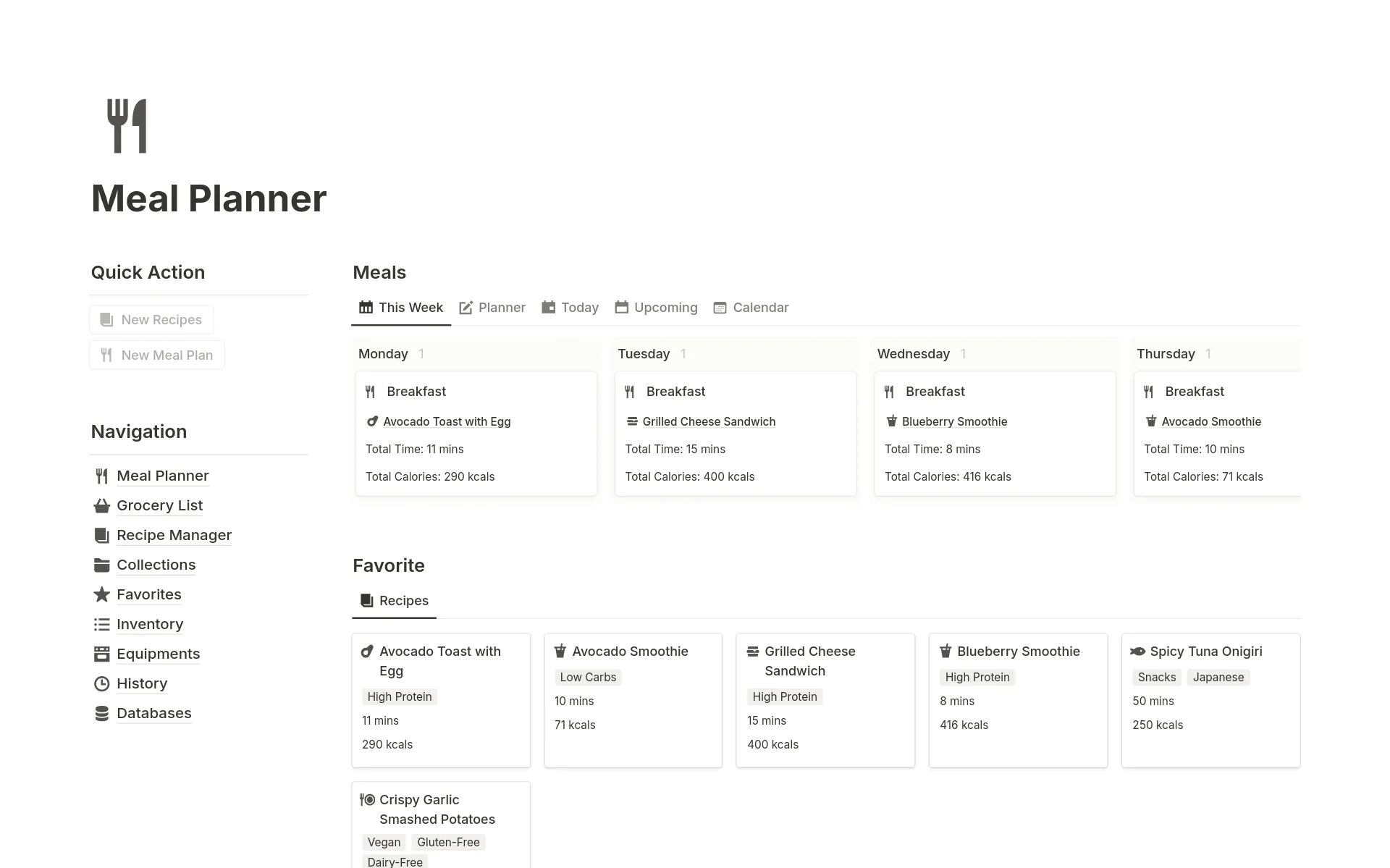This screenshot has width=1390, height=868.
Task: Click the Meal Planner navigation icon
Action: (x=102, y=475)
